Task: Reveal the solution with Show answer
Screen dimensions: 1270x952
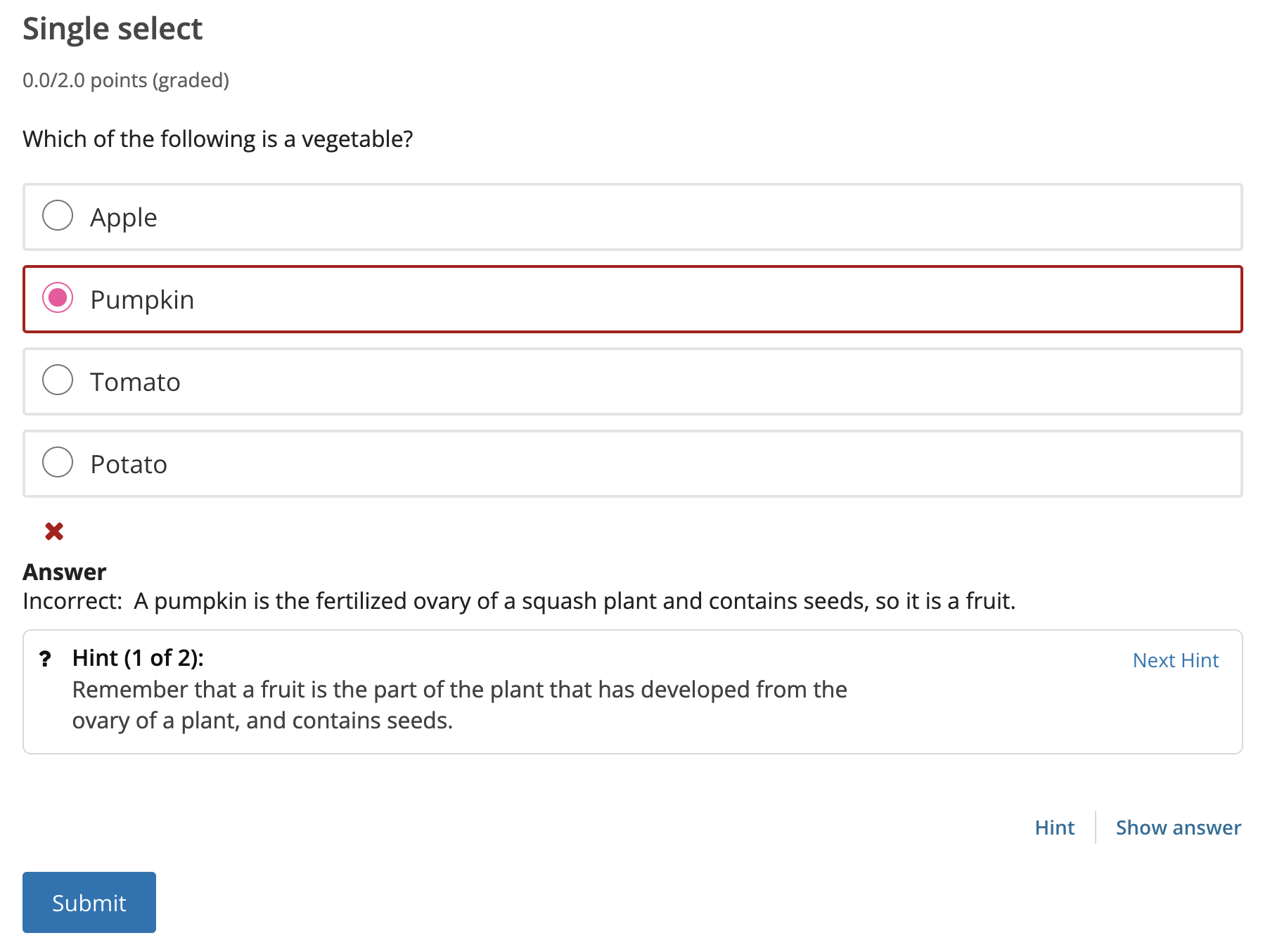Action: (1178, 828)
